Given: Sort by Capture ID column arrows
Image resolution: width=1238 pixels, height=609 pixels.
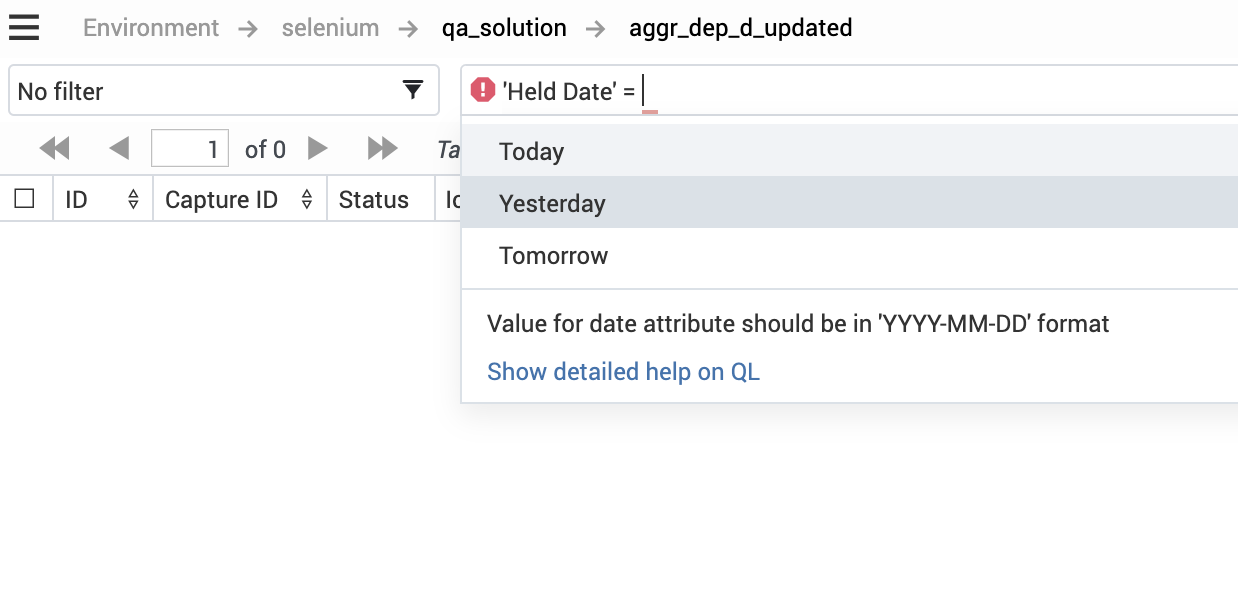Looking at the screenshot, I should click(x=307, y=200).
